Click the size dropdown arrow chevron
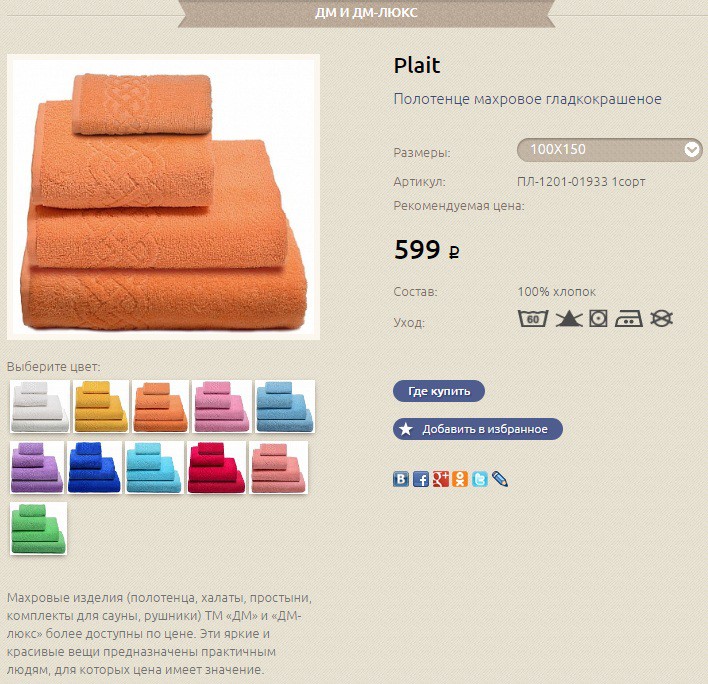Image resolution: width=708 pixels, height=684 pixels. click(x=691, y=149)
